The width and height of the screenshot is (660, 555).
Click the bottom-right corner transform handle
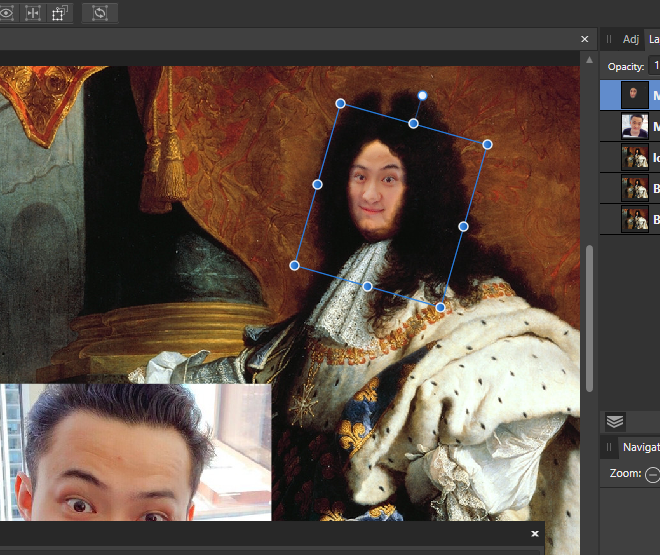(x=440, y=308)
